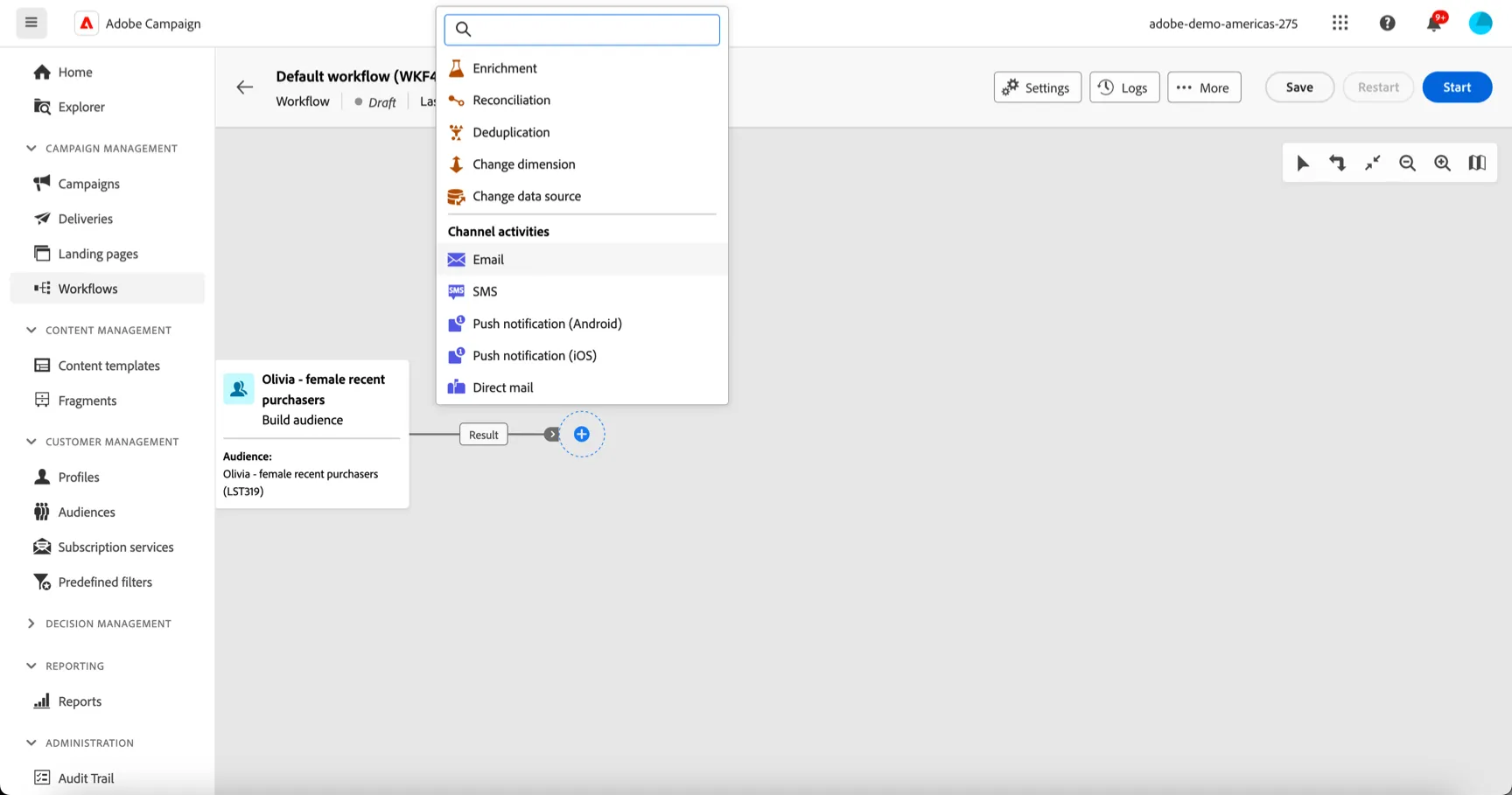Add the Email channel activity
Viewport: 1512px width, 795px height.
coord(582,259)
